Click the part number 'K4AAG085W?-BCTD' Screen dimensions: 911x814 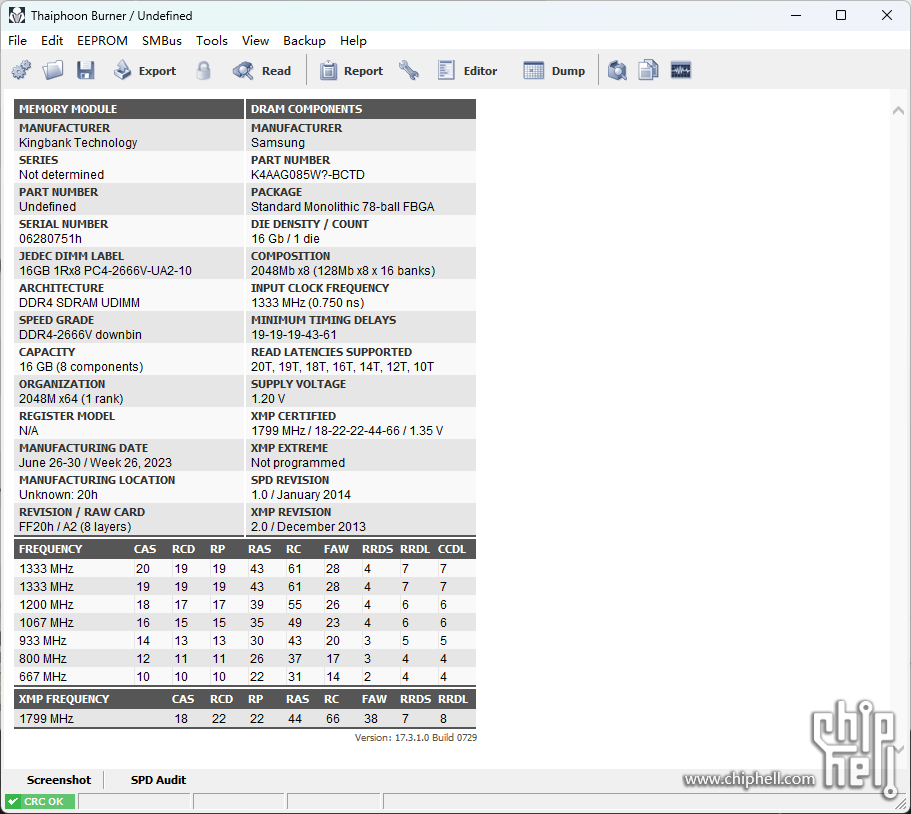pyautogui.click(x=308, y=175)
